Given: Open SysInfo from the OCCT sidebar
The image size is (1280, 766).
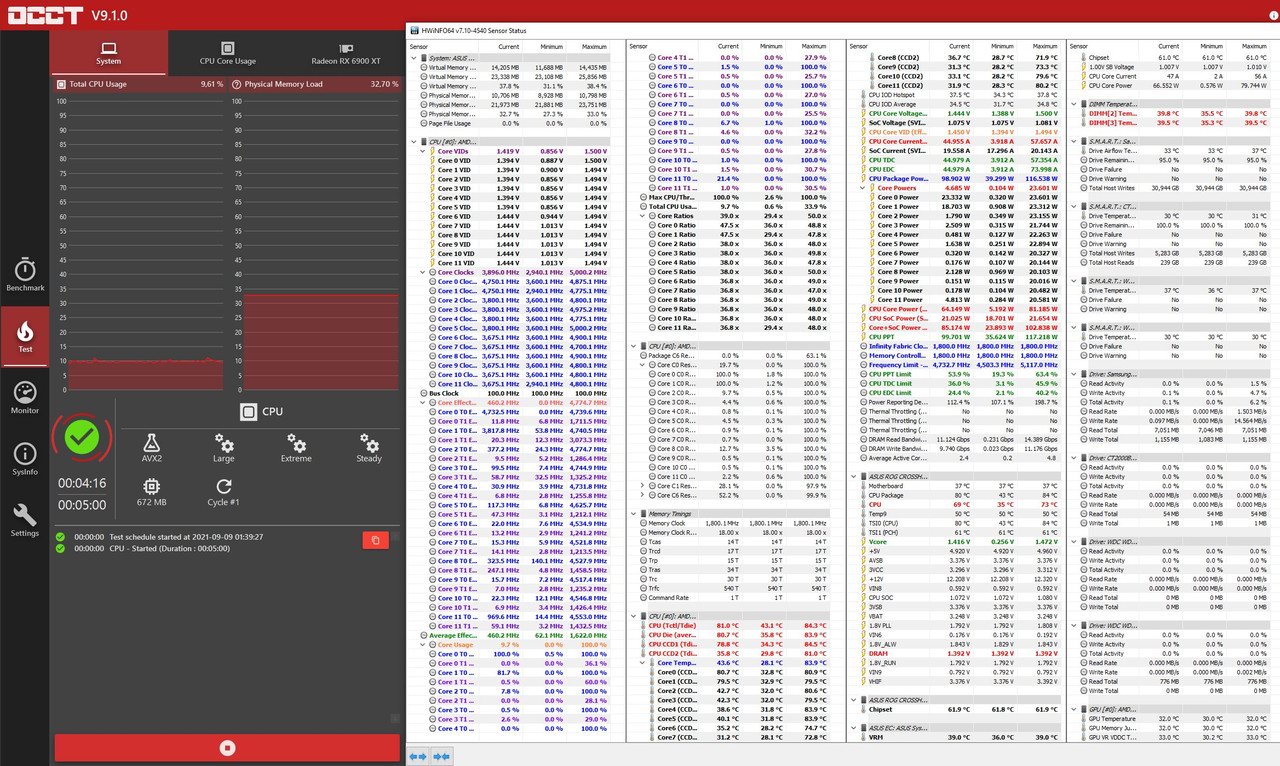Looking at the screenshot, I should click(25, 459).
